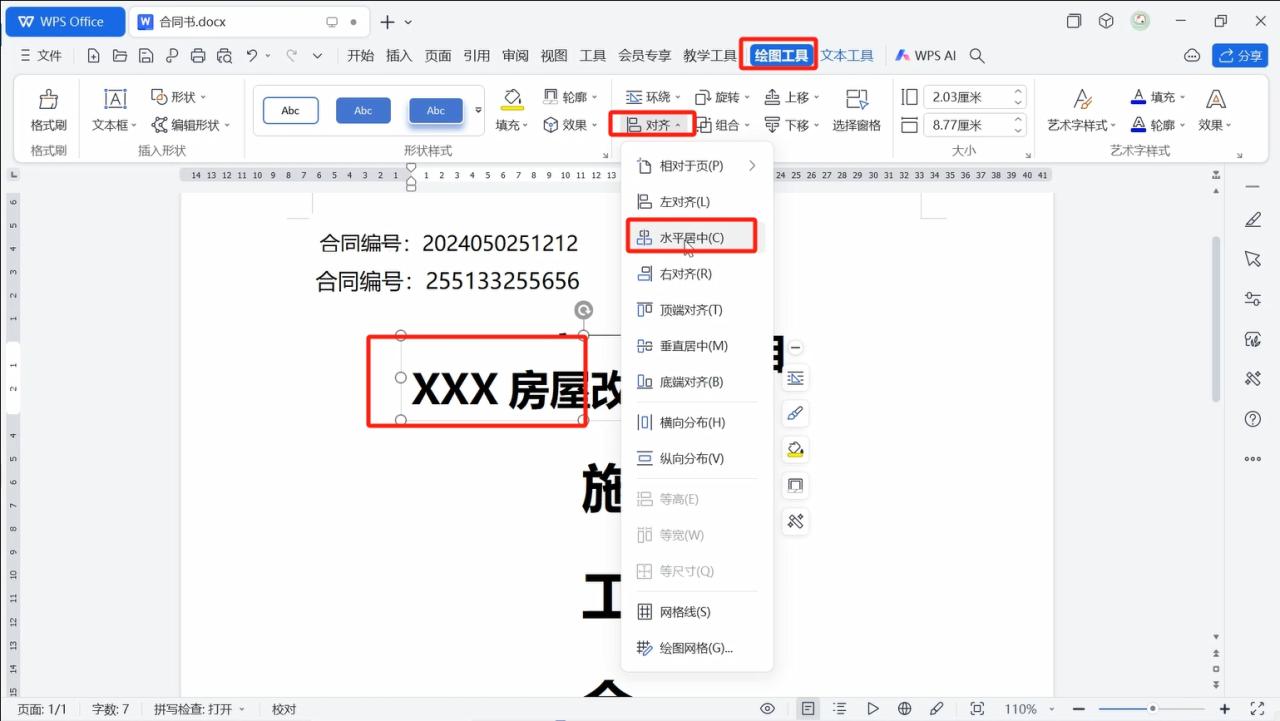Click the Undo arrow icon
Image resolution: width=1280 pixels, height=721 pixels.
[252, 56]
